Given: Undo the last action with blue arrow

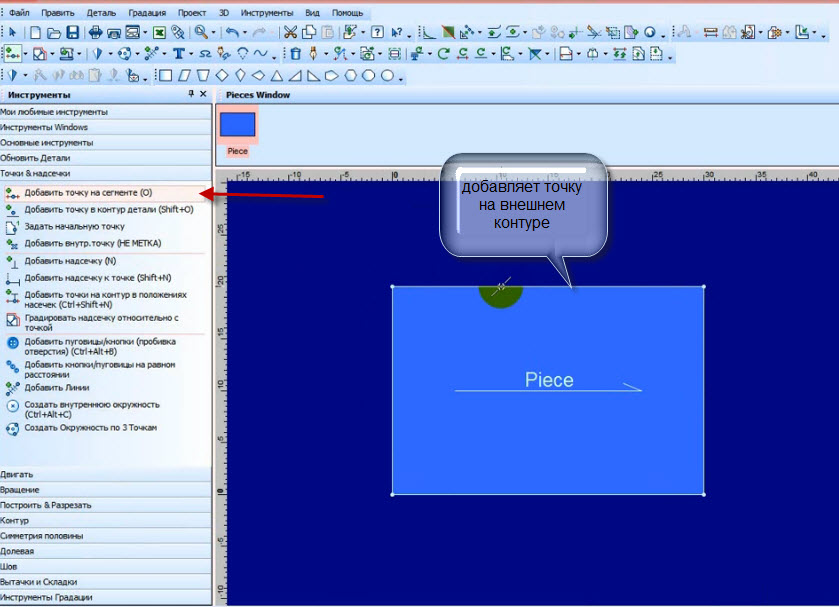Looking at the screenshot, I should tap(232, 33).
